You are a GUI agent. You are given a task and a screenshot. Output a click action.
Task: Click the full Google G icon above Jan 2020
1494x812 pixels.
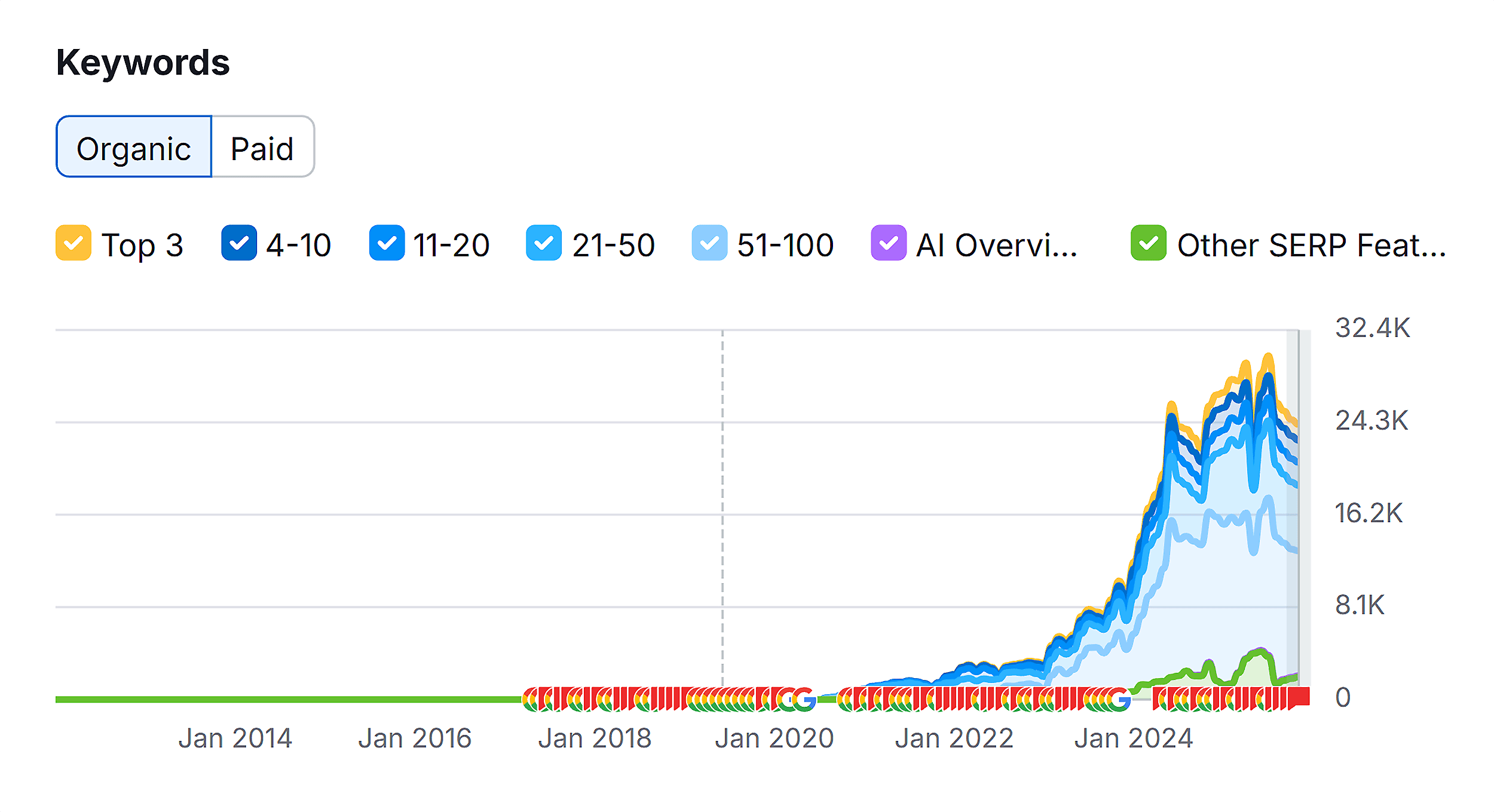click(804, 700)
